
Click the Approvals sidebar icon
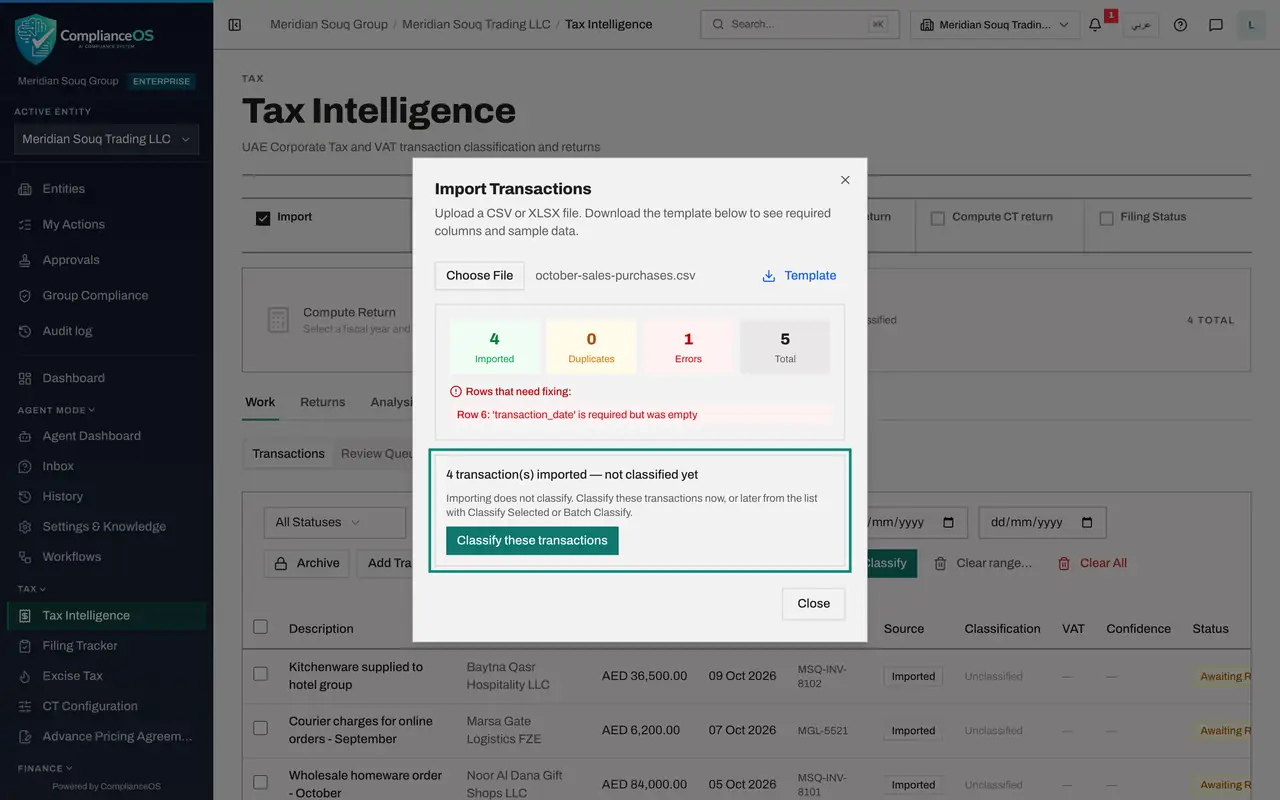pos(25,260)
